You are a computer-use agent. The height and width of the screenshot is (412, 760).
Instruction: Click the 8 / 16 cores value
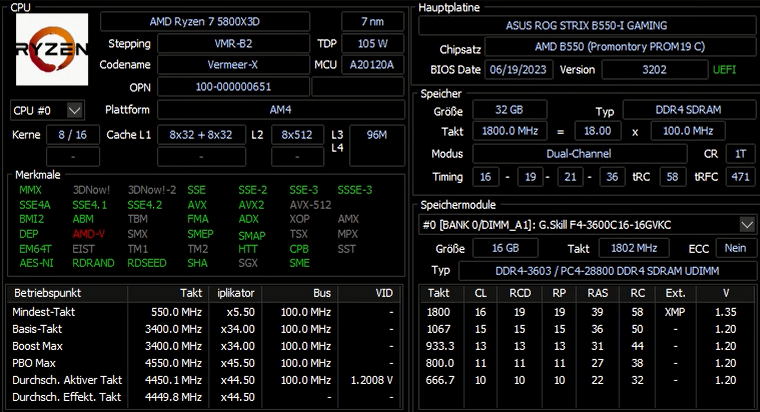tap(73, 135)
